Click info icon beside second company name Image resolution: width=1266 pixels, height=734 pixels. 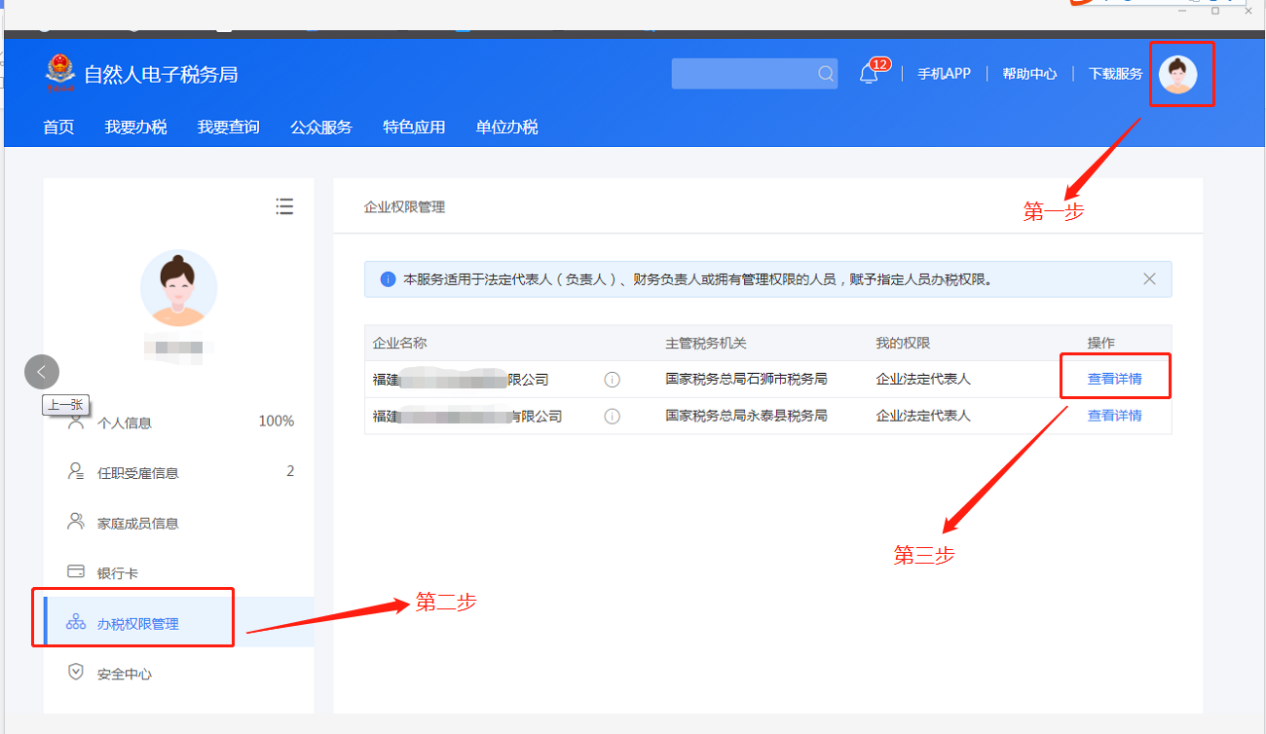(x=612, y=416)
